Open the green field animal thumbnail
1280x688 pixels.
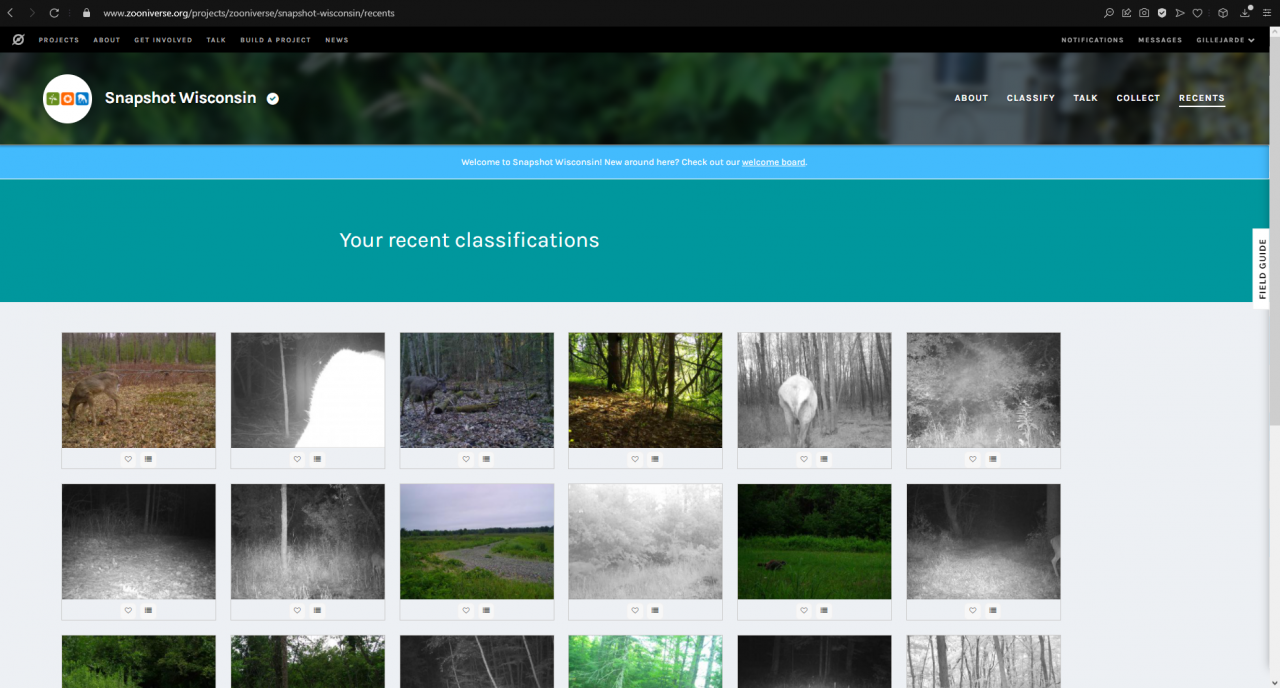(814, 541)
